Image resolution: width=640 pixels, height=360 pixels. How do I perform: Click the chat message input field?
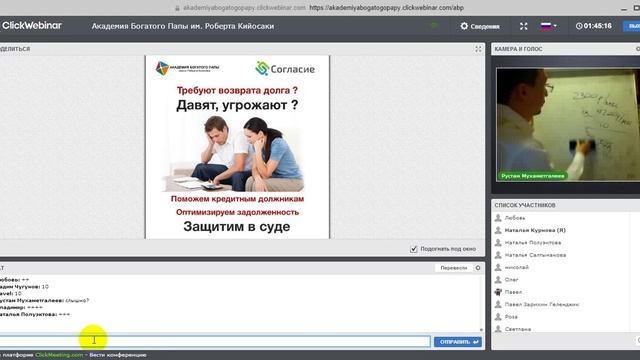click(x=215, y=341)
